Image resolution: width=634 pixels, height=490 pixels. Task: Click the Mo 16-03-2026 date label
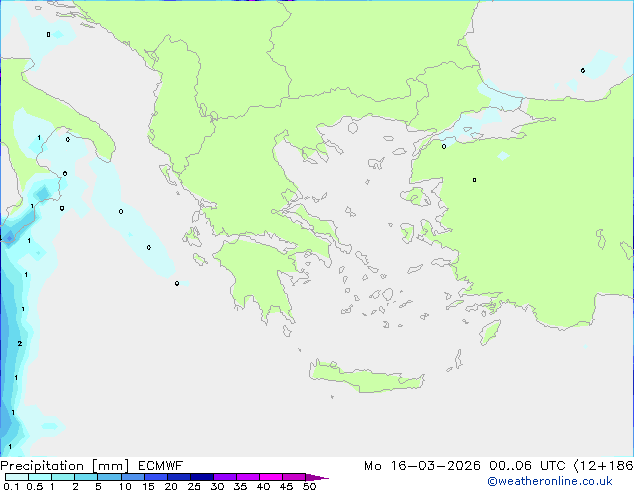coord(422,466)
